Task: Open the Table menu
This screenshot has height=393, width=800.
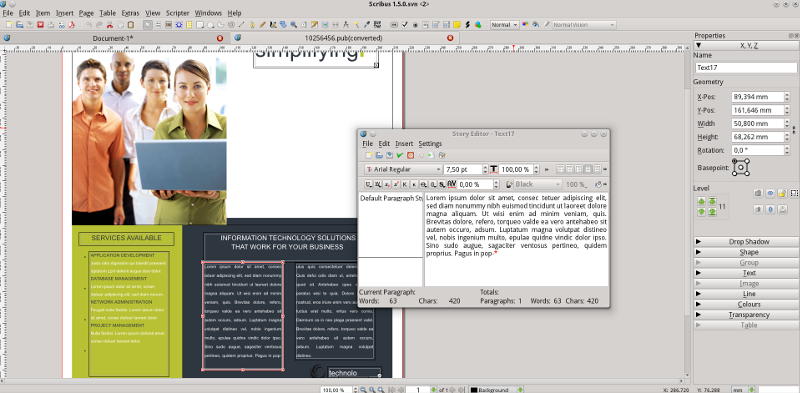Action: pyautogui.click(x=108, y=13)
